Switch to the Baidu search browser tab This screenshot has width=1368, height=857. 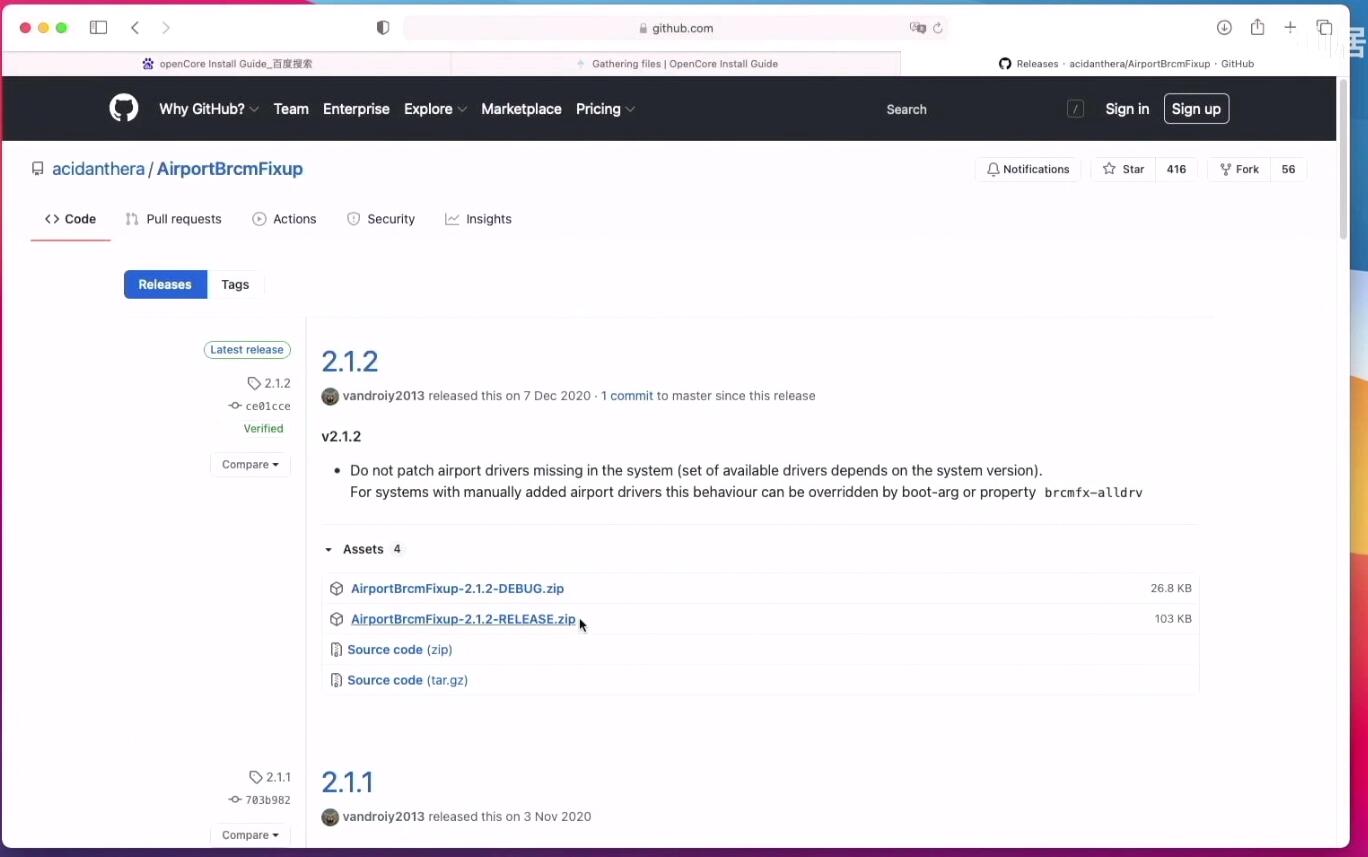coord(227,63)
